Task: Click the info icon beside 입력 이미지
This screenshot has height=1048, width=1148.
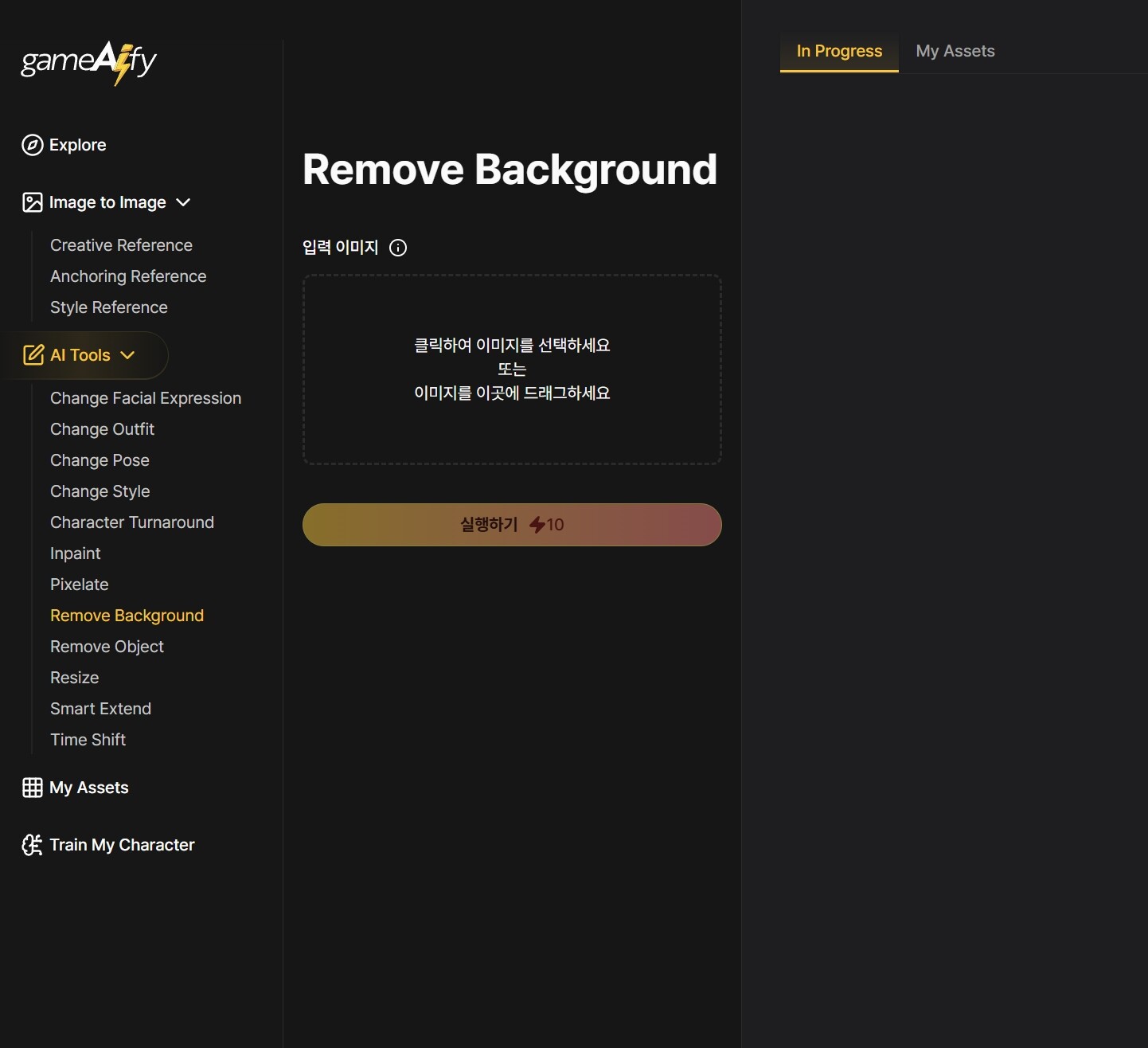Action: coord(398,248)
